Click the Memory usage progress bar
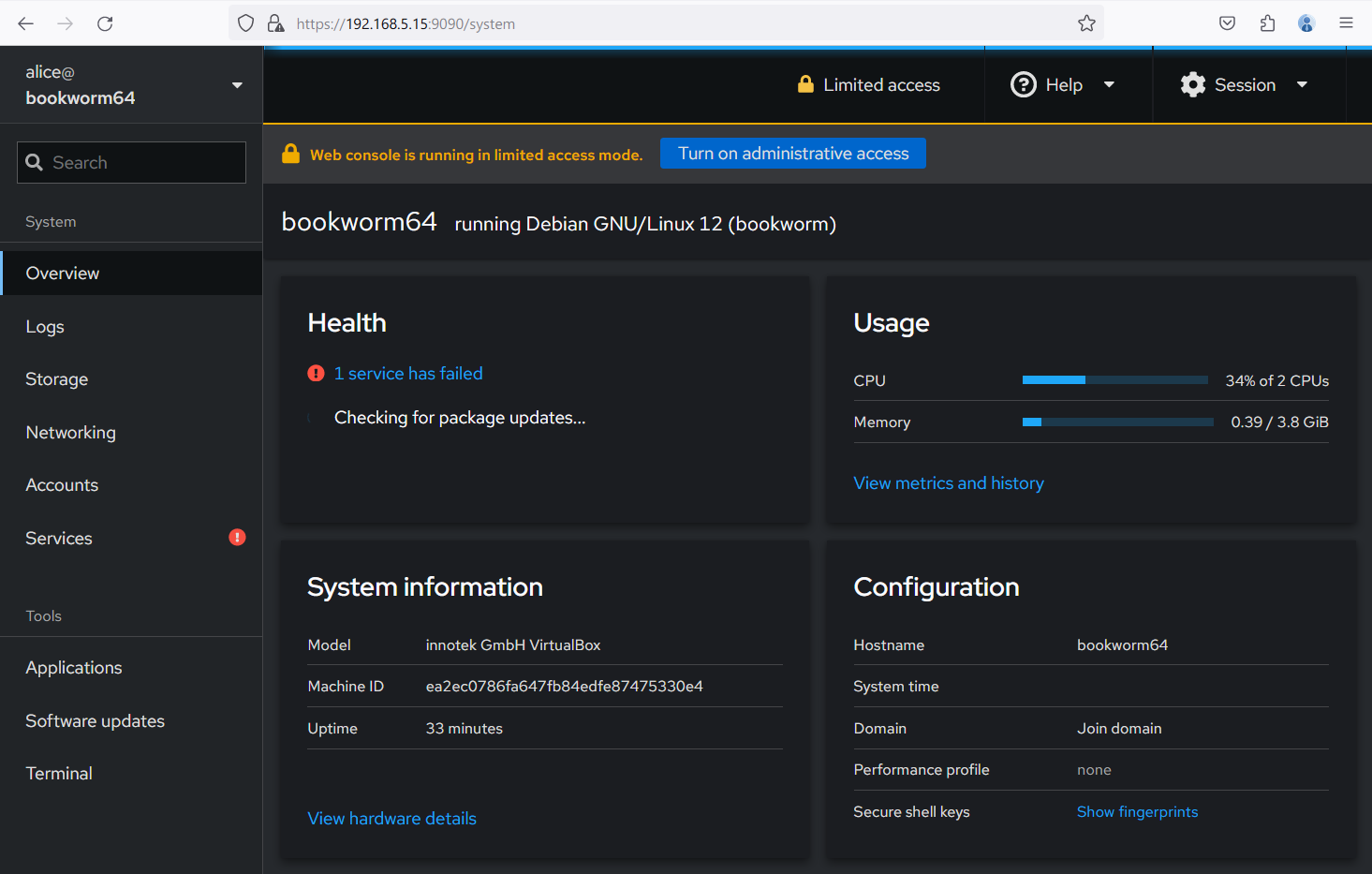This screenshot has height=874, width=1372. point(1117,422)
